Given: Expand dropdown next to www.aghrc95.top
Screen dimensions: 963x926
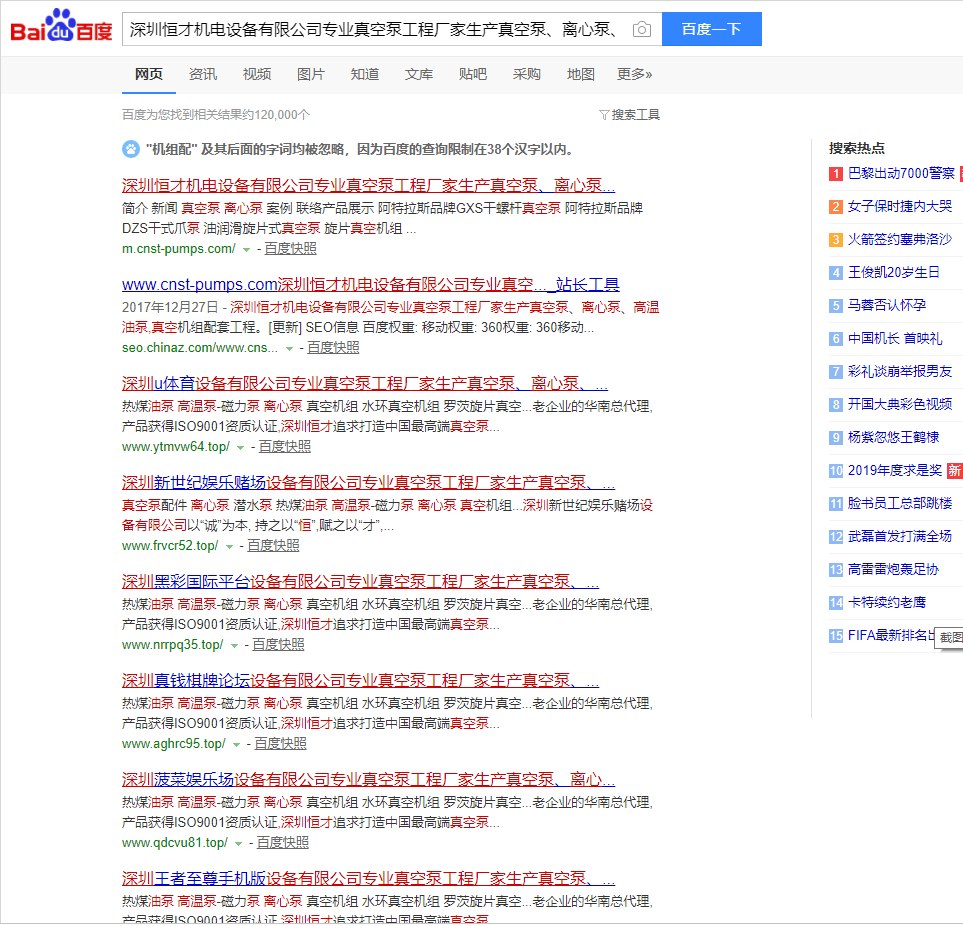Looking at the screenshot, I should coord(236,744).
